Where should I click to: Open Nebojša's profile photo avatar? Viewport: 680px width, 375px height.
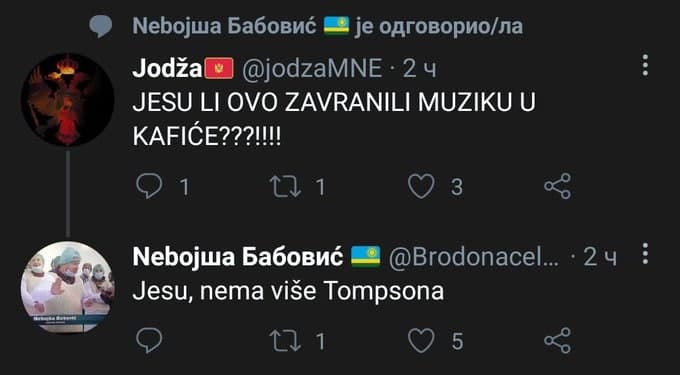tap(68, 287)
